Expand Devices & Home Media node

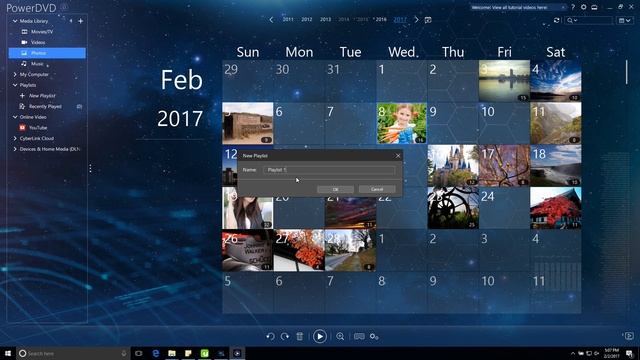[15, 149]
